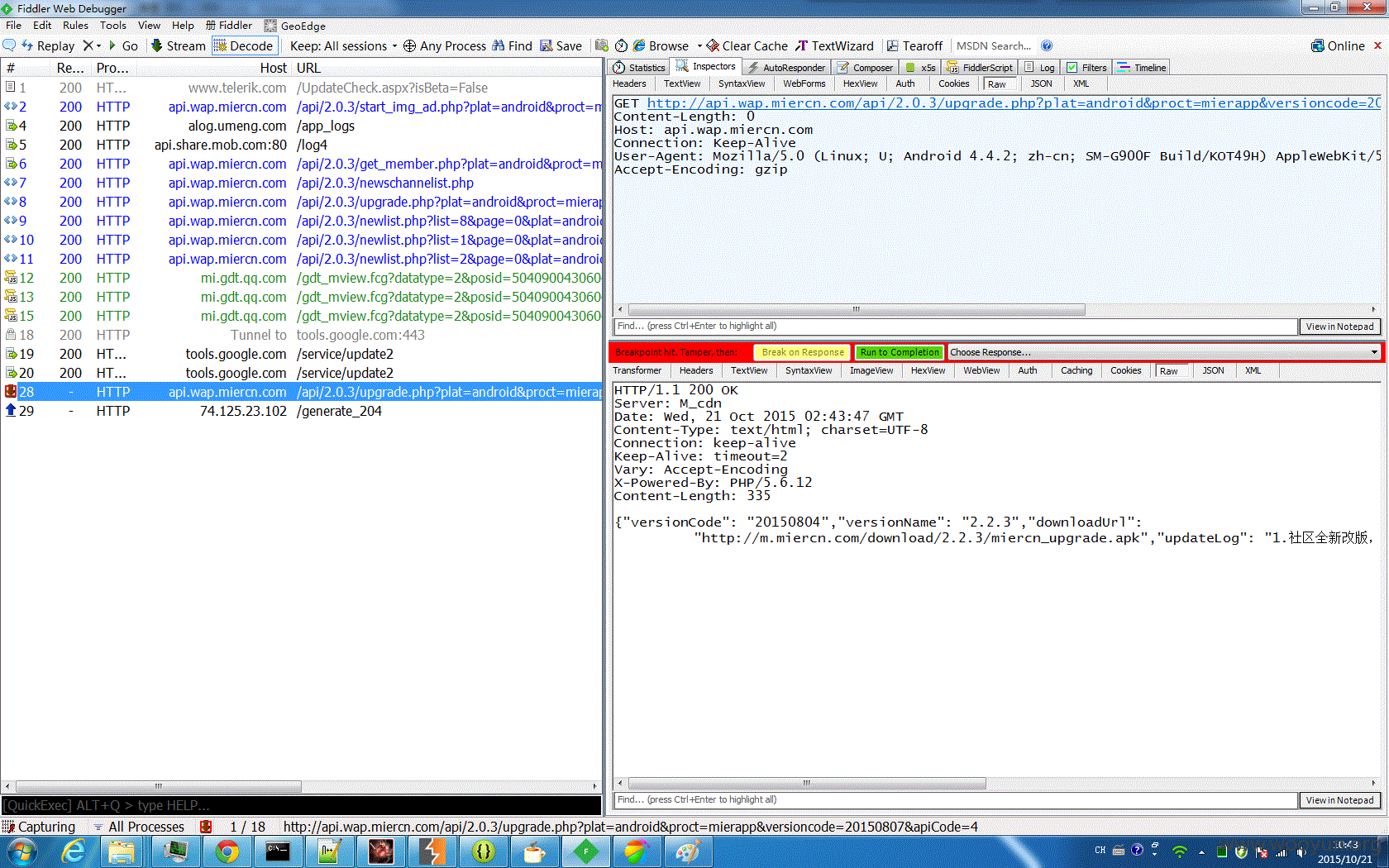This screenshot has height=868, width=1389.
Task: Select response Caching inspector tab
Action: coord(1076,370)
